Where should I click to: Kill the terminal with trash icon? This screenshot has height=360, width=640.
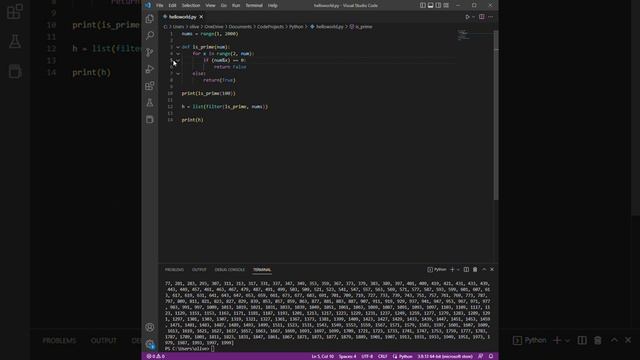pos(475,269)
